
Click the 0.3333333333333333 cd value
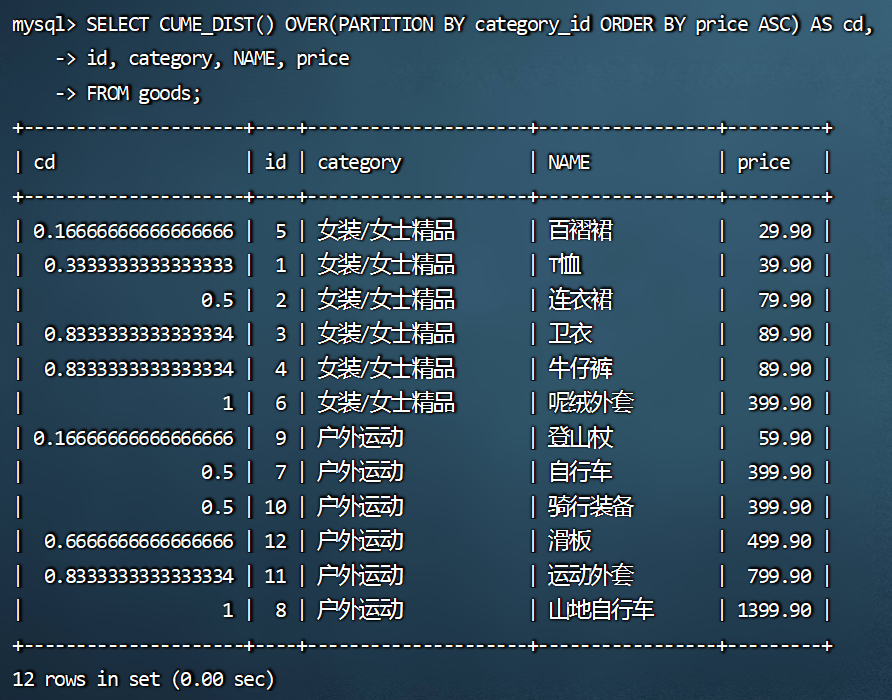139,265
